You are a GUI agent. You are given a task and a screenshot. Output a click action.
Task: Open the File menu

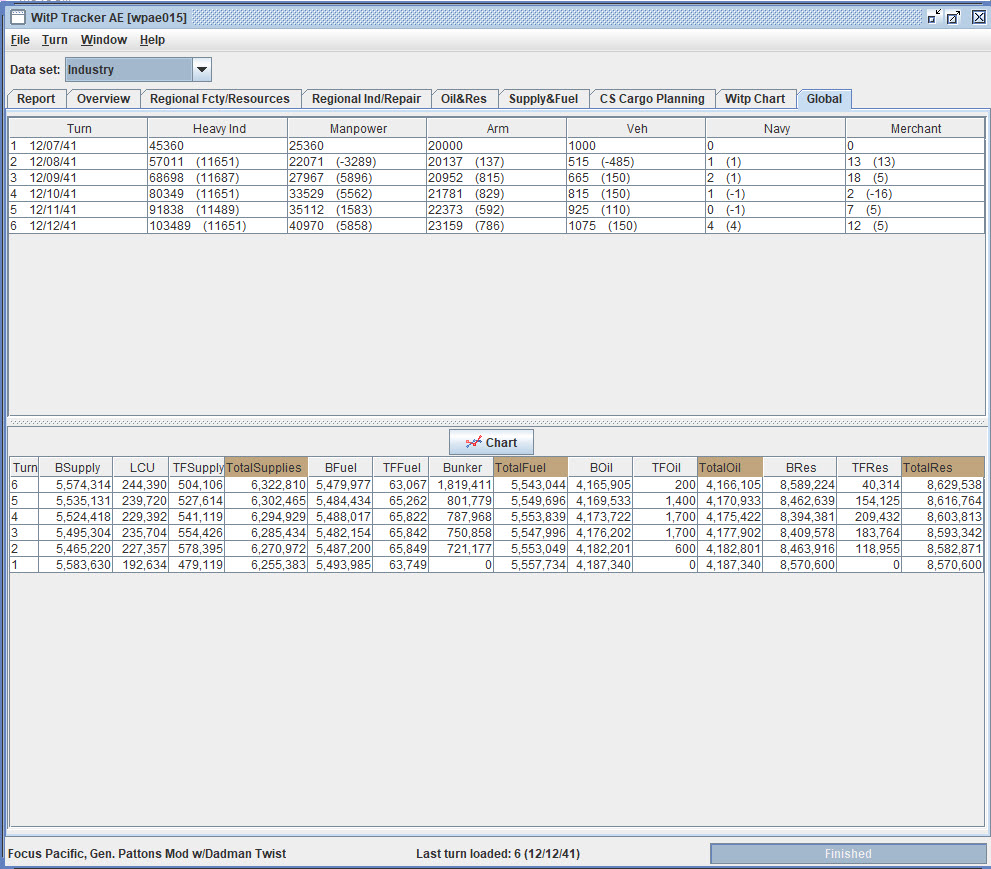point(20,40)
